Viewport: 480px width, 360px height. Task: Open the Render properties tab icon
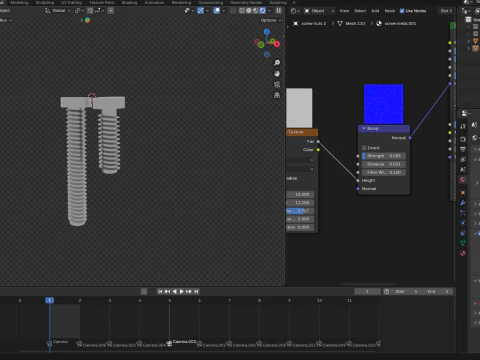point(463,139)
